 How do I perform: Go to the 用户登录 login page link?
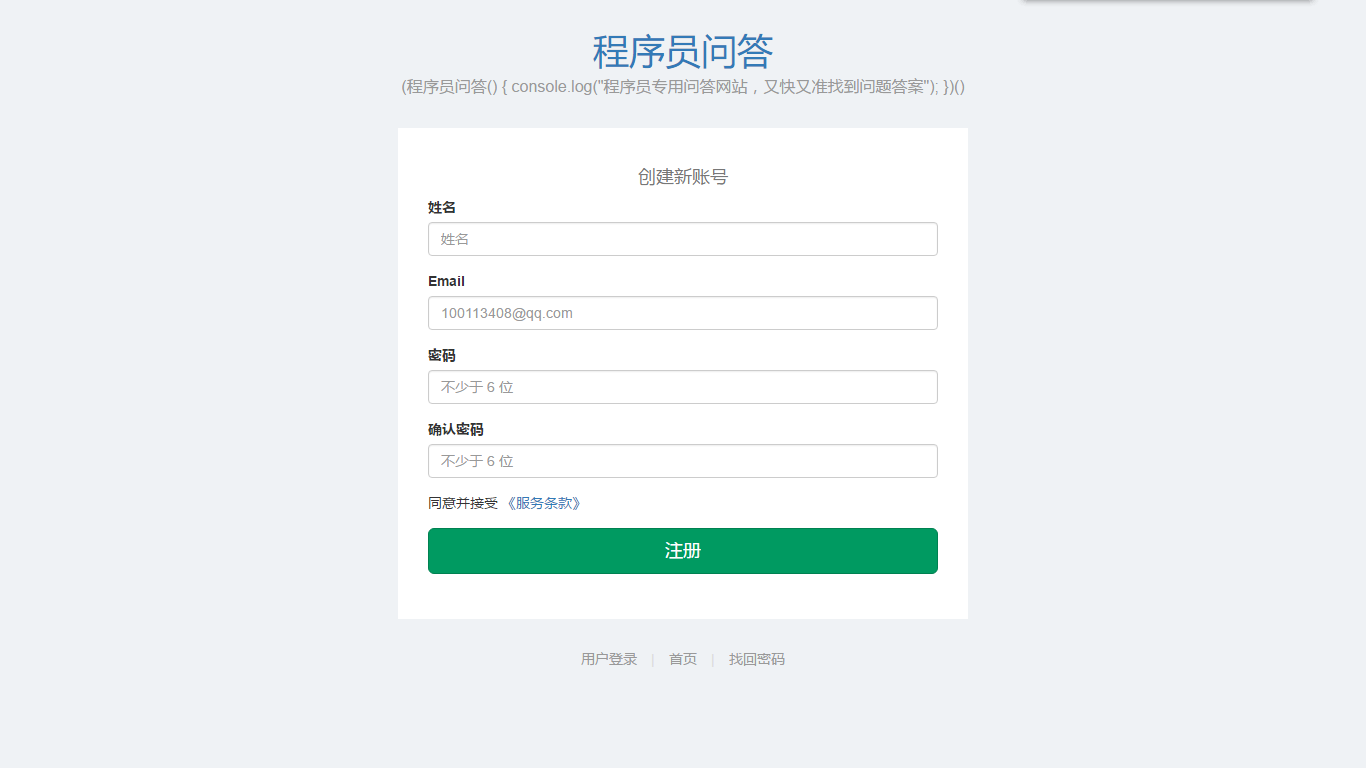tap(609, 659)
